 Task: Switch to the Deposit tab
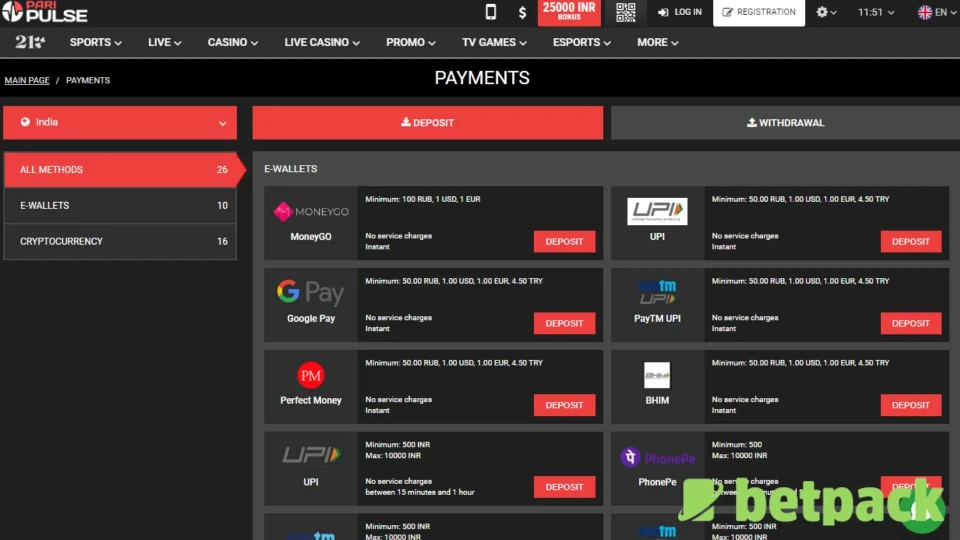(427, 122)
